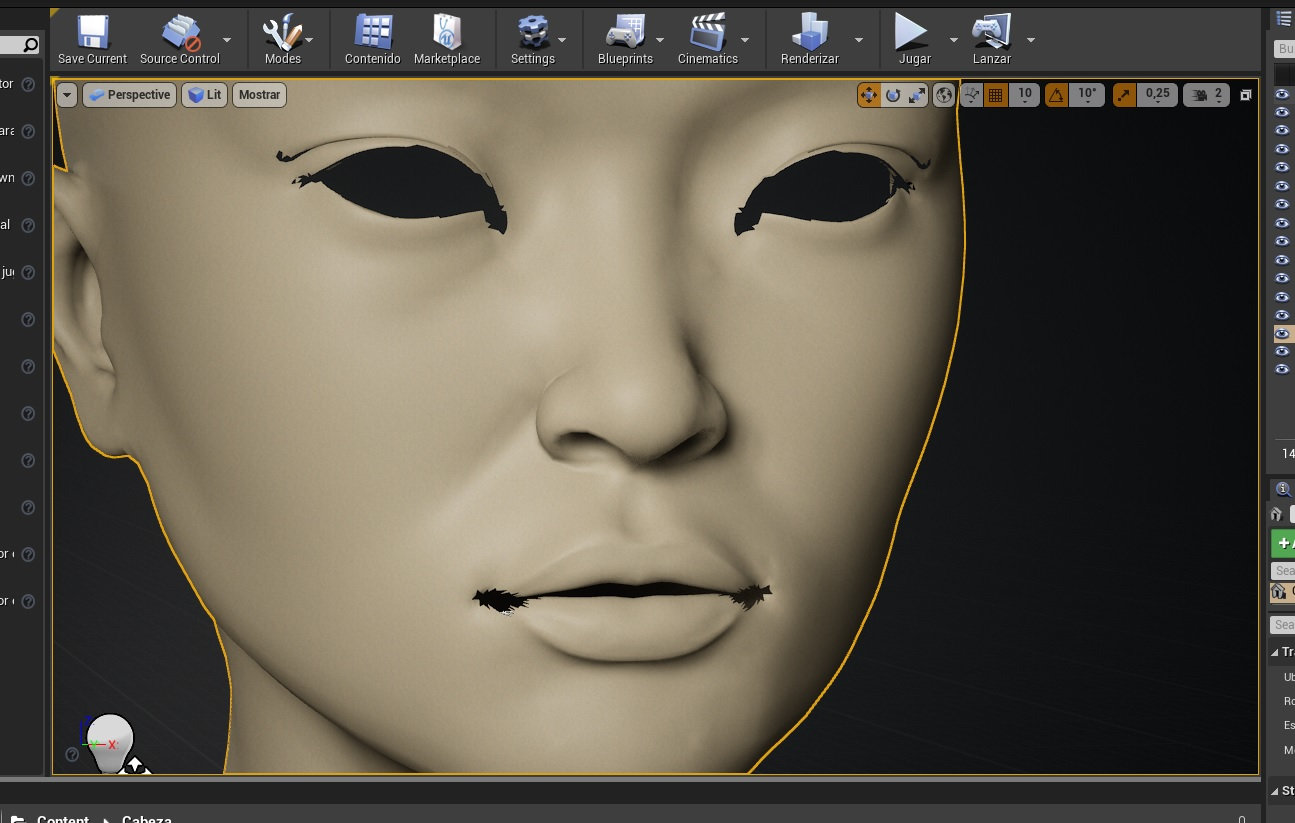Image resolution: width=1295 pixels, height=823 pixels.
Task: Click the search magnifier in left panel
Action: [x=31, y=44]
